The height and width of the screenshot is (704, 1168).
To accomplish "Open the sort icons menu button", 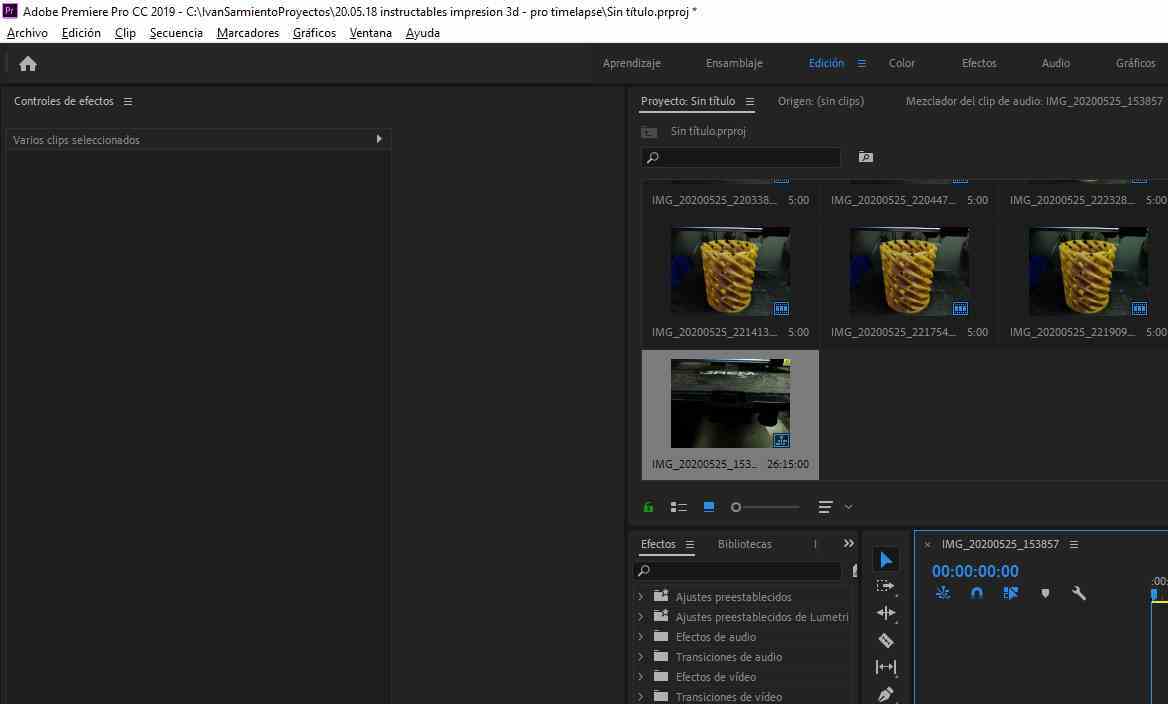I will 825,507.
